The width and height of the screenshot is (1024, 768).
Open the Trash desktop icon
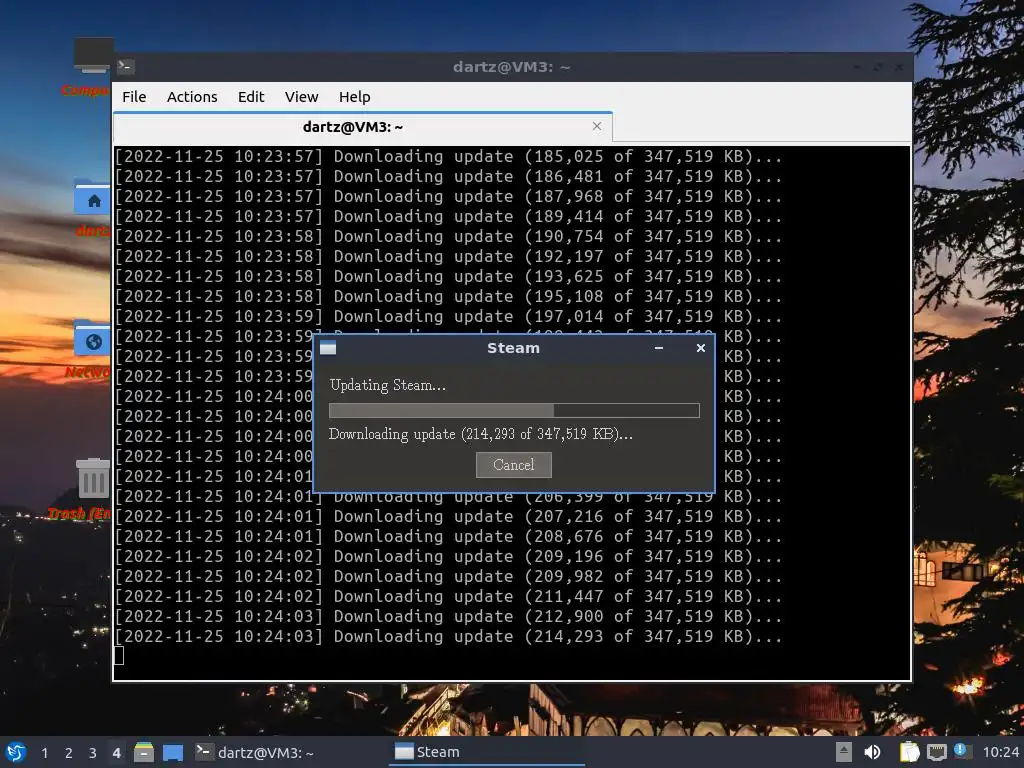pos(91,488)
